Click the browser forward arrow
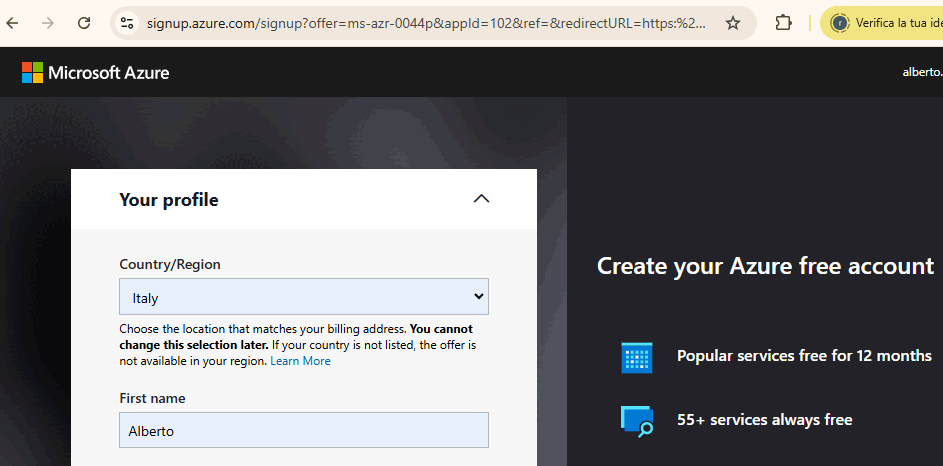943x466 pixels. [48, 23]
